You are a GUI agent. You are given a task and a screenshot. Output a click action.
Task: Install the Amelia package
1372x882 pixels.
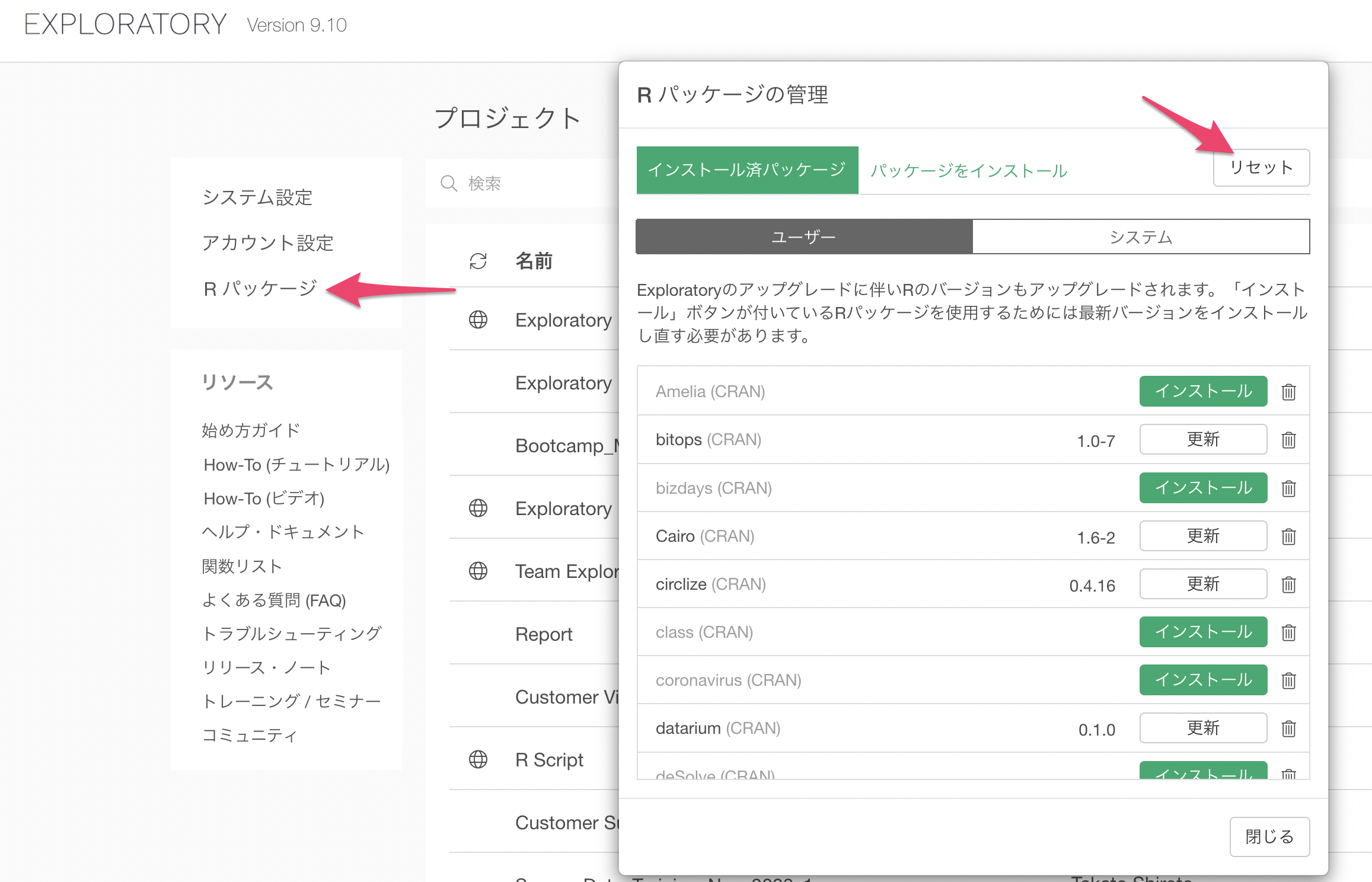pos(1203,391)
